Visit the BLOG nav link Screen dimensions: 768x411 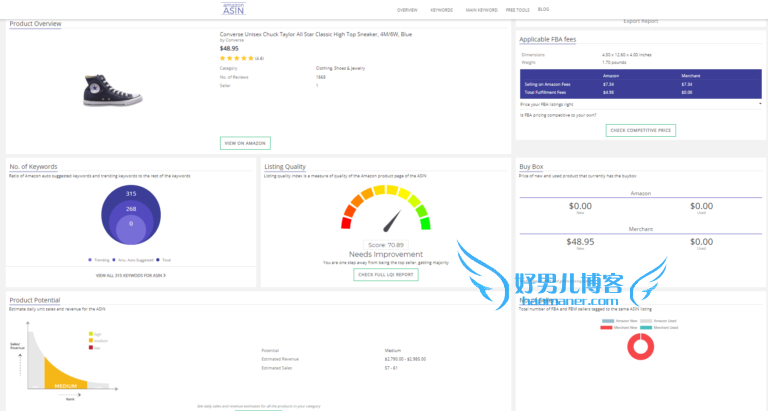(x=543, y=9)
